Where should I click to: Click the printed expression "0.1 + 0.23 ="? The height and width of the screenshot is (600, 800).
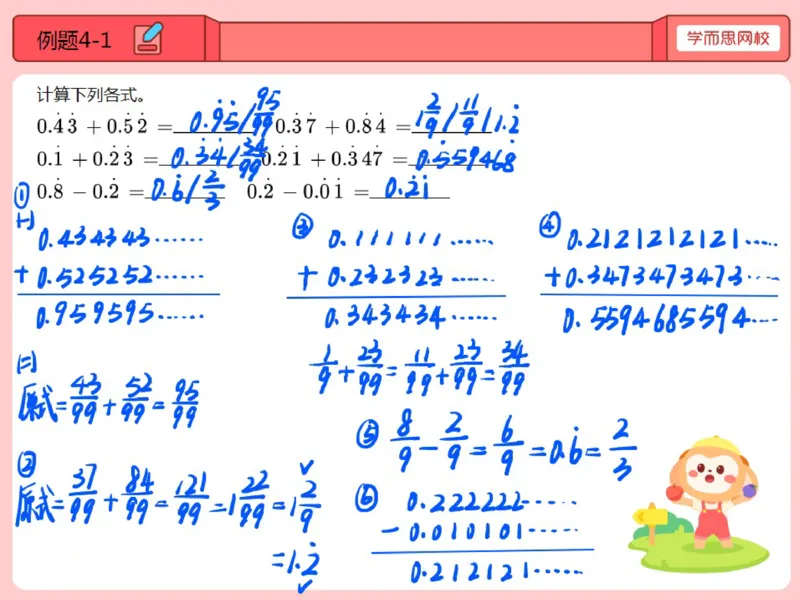coord(97,157)
